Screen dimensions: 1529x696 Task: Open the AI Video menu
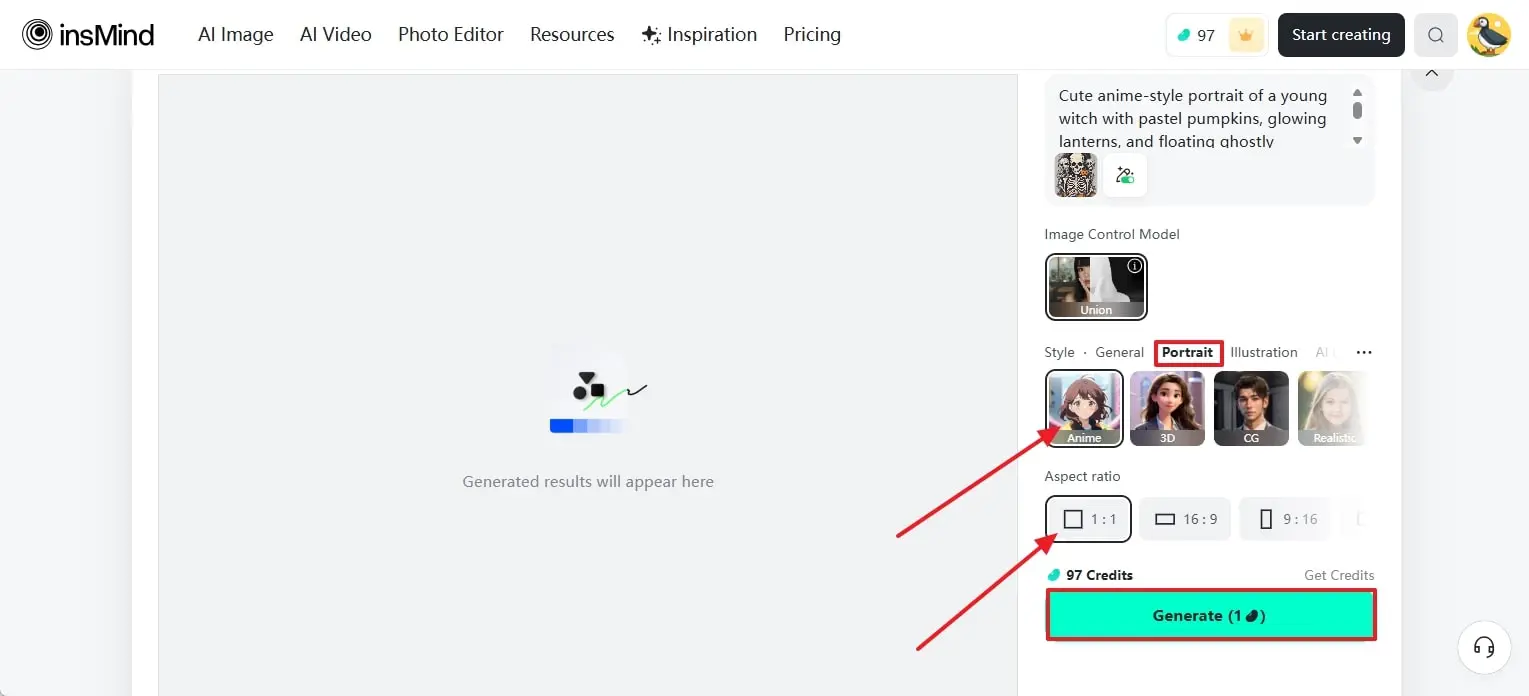[335, 35]
